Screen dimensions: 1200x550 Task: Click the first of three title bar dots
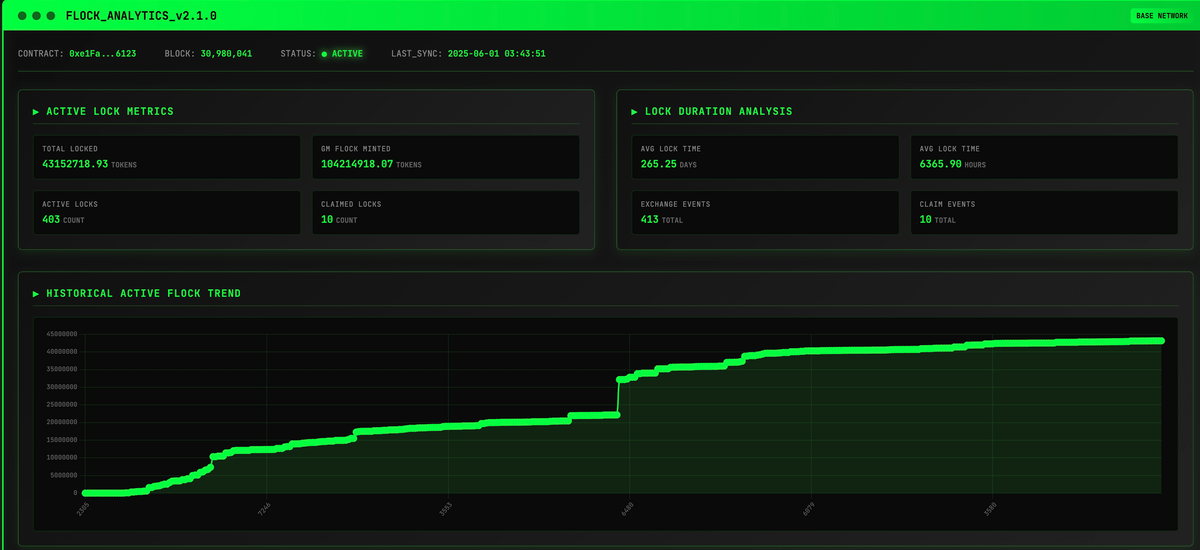pos(24,16)
